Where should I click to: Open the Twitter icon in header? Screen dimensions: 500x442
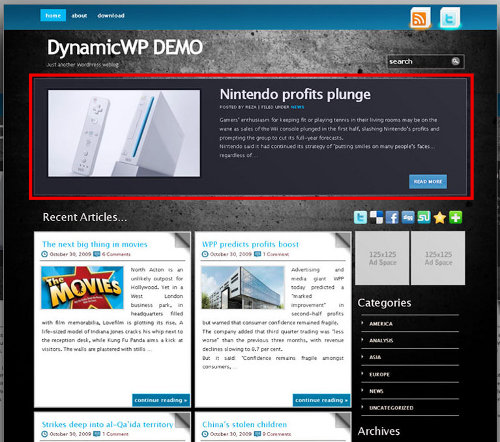449,18
